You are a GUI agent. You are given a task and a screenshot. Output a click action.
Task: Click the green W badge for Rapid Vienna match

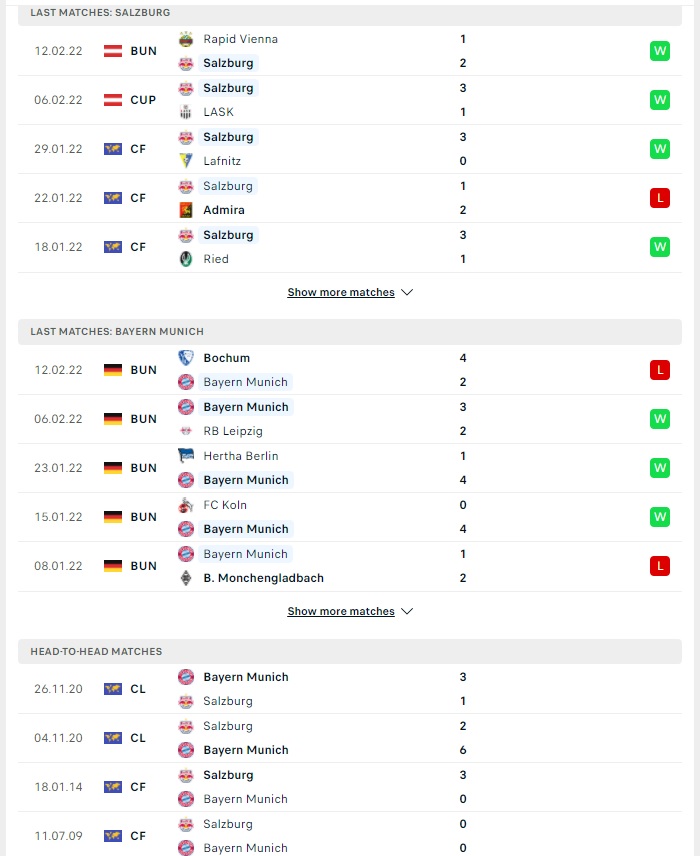(x=660, y=51)
